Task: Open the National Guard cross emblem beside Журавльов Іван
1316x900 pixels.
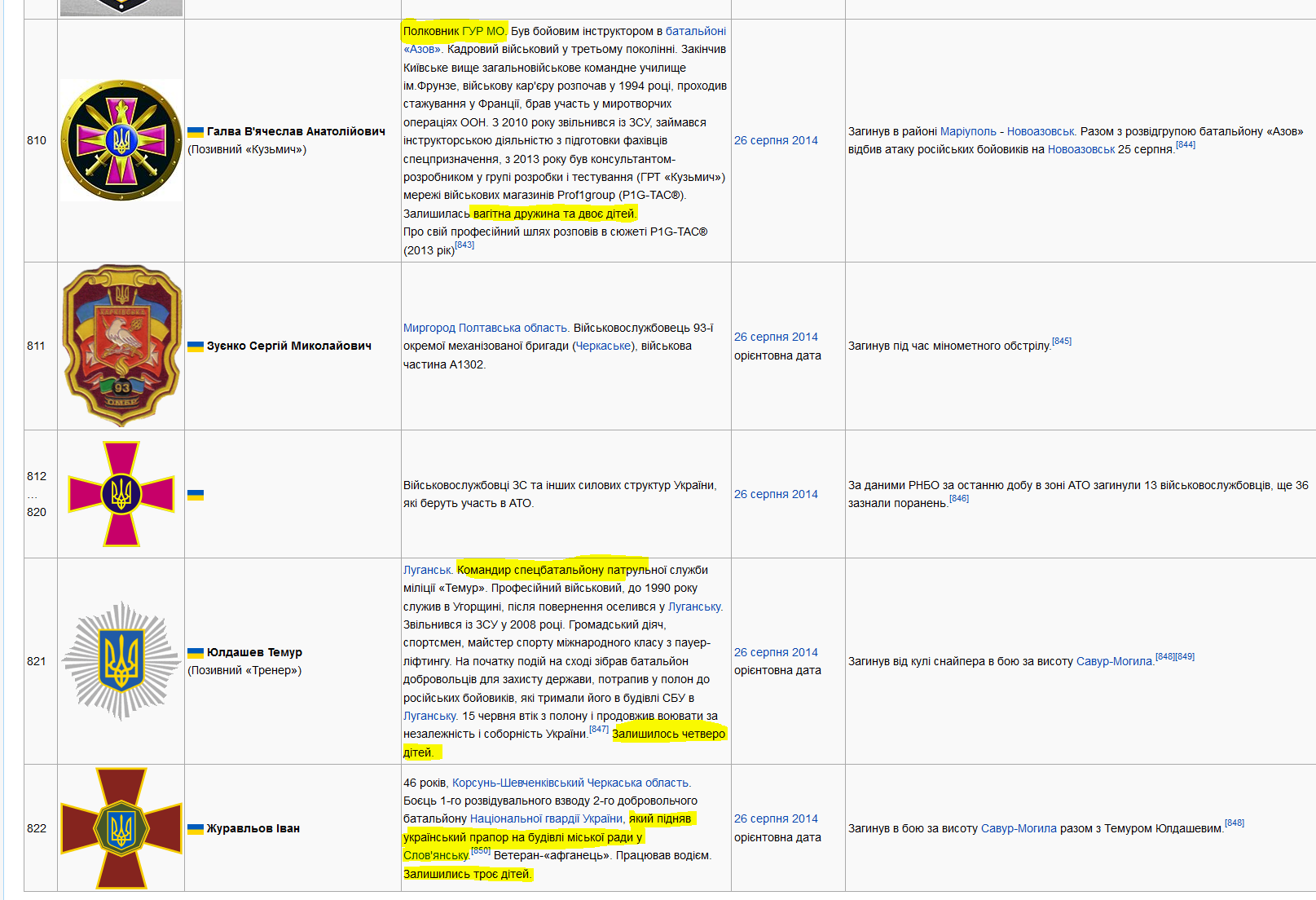Action: [121, 828]
